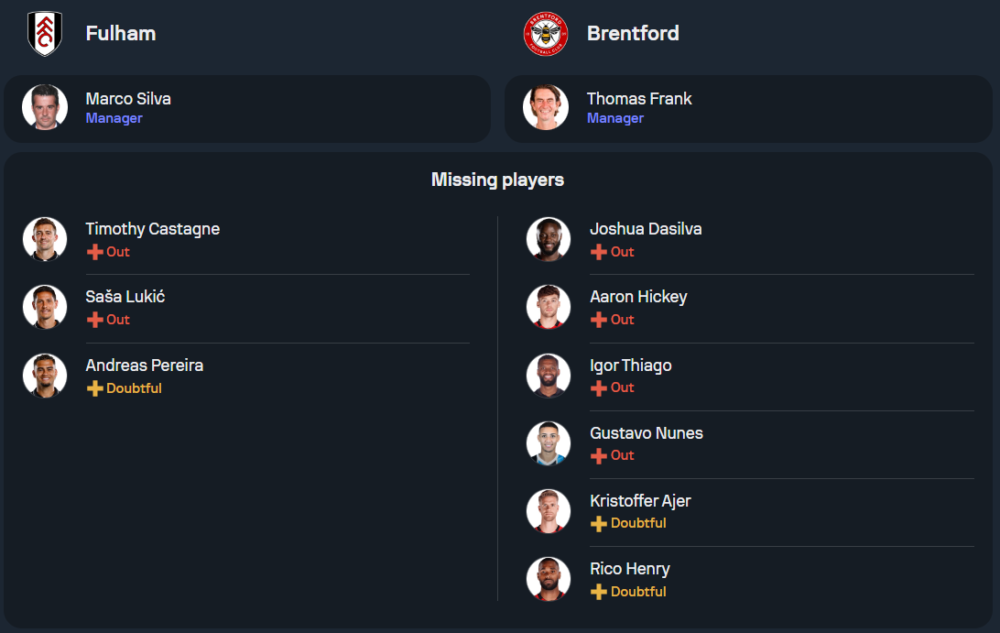1000x633 pixels.
Task: Click the yellow doubtful cross under Rico Henry
Action: pos(599,592)
